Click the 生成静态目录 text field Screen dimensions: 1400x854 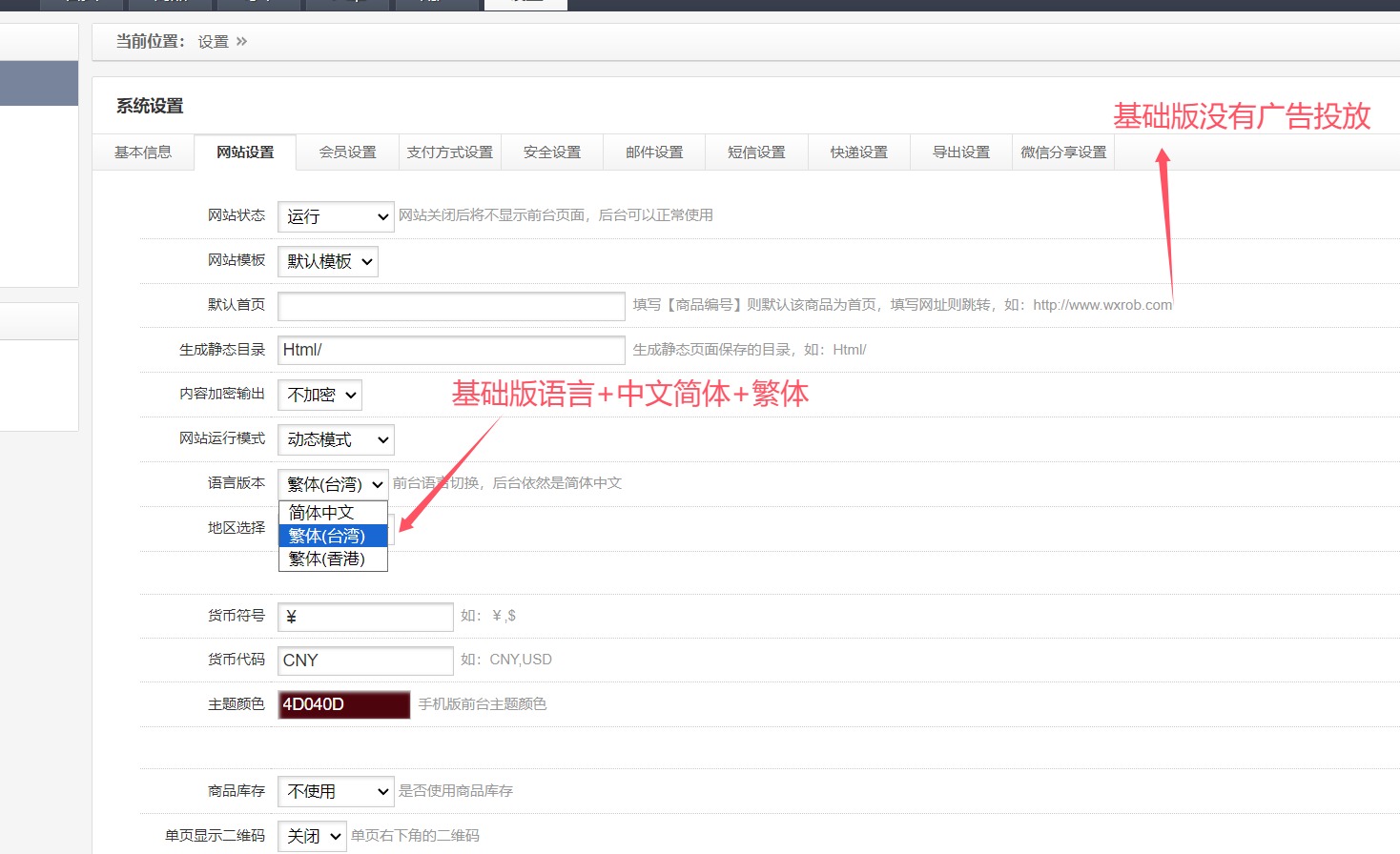pyautogui.click(x=451, y=350)
